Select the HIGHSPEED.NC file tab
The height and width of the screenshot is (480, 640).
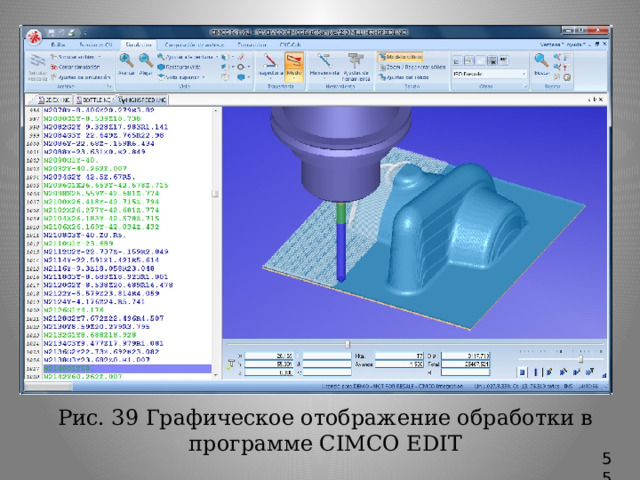coord(142,100)
